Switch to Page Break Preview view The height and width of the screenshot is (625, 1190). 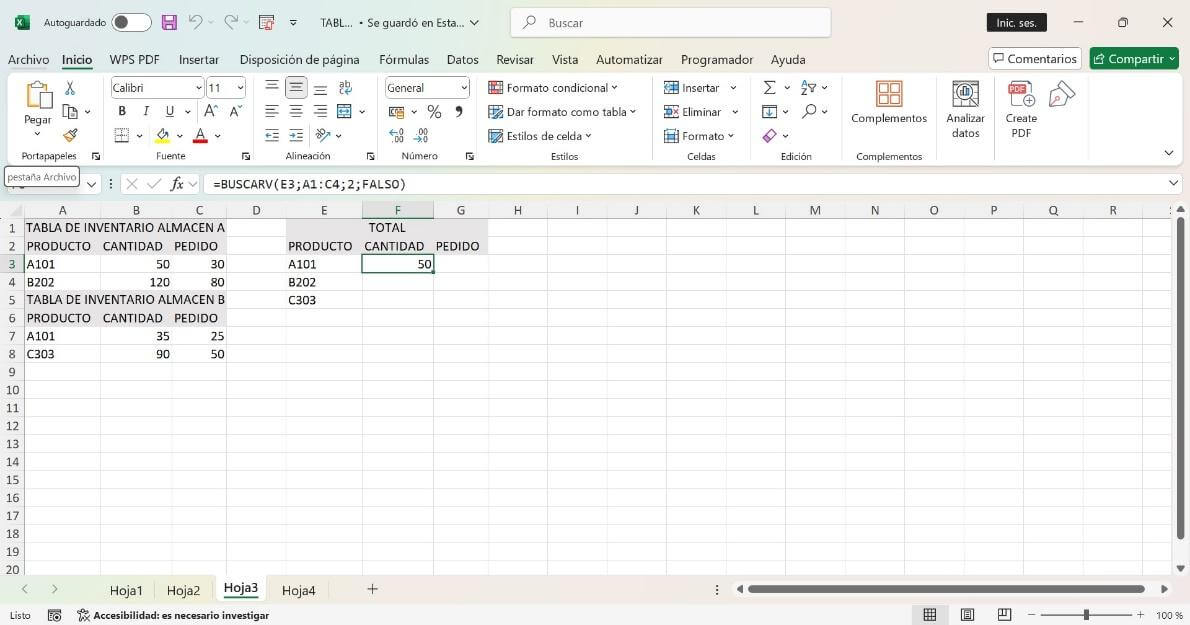pyautogui.click(x=1004, y=615)
